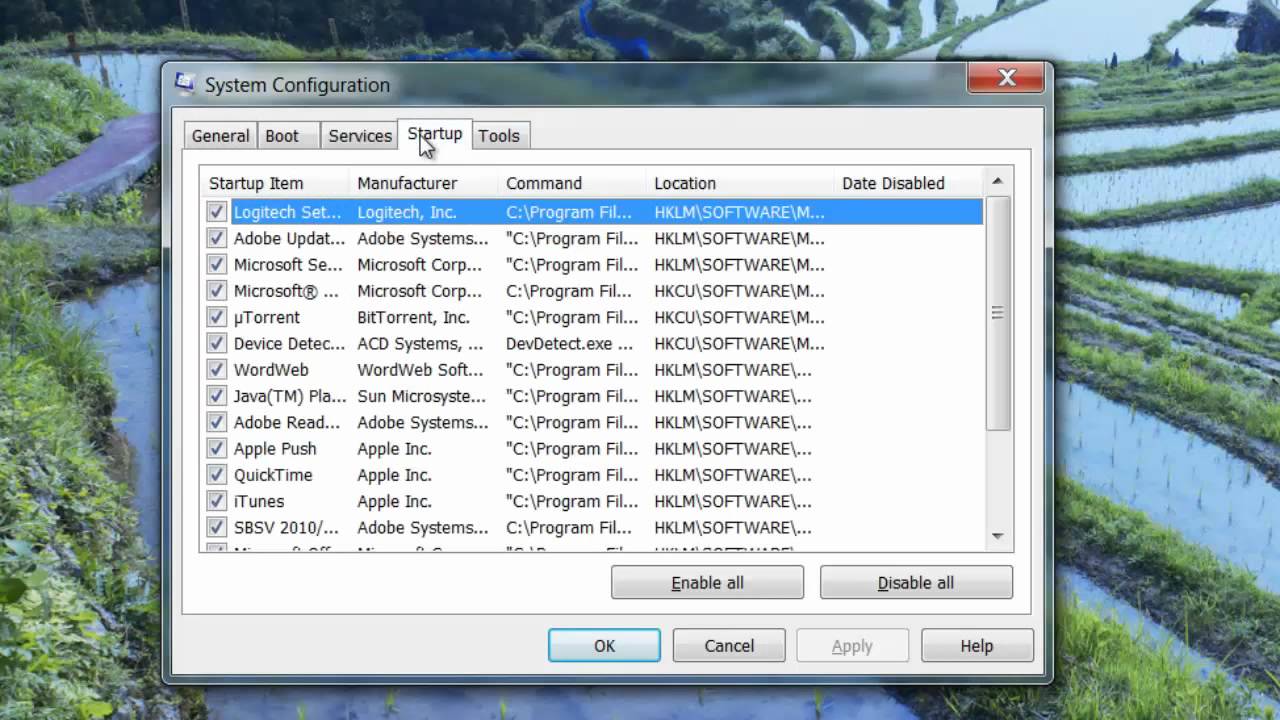Select the µTorrent row name

(266, 317)
